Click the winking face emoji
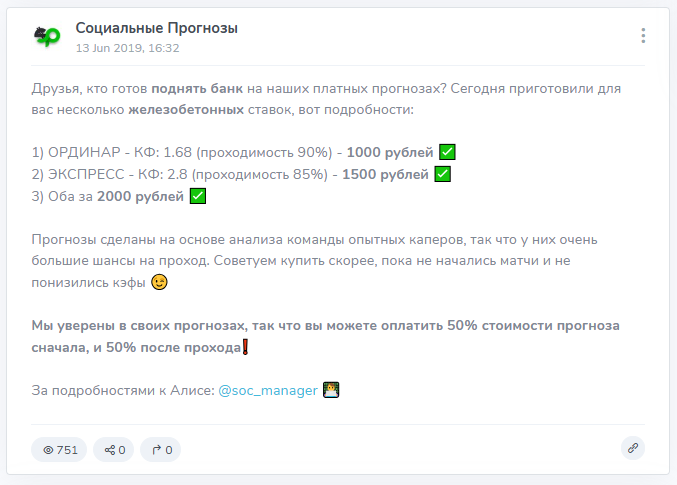This screenshot has height=485, width=677. coord(159,283)
